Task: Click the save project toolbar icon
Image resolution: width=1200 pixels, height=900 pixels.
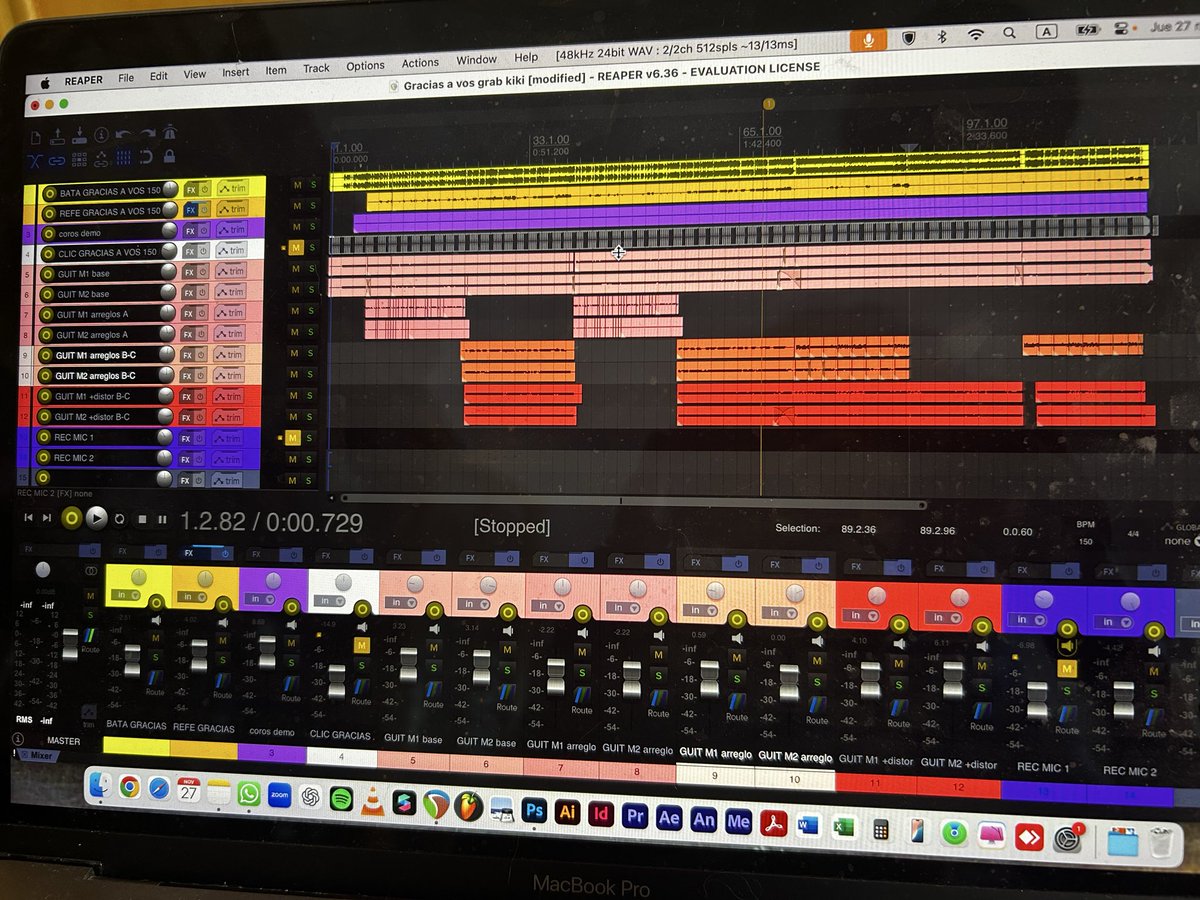Action: [x=80, y=136]
